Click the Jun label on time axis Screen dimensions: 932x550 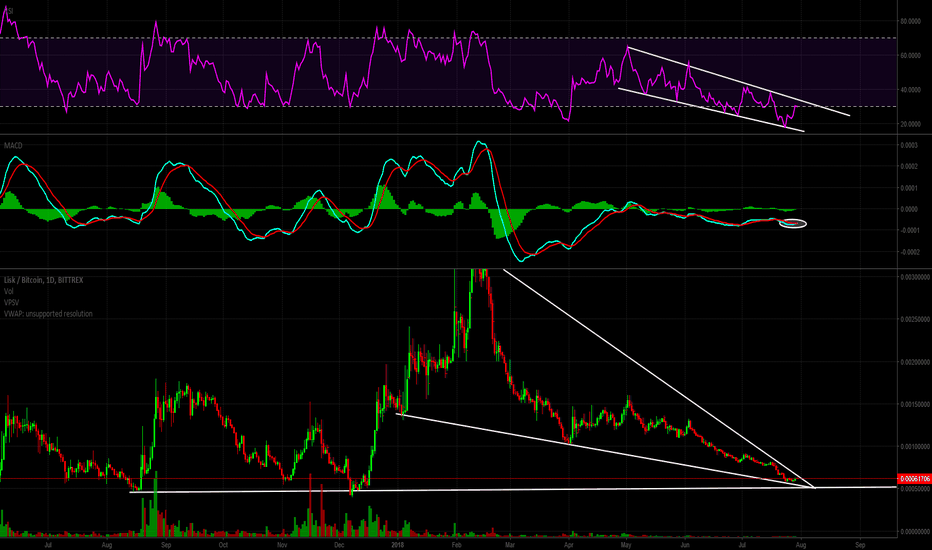(685, 545)
